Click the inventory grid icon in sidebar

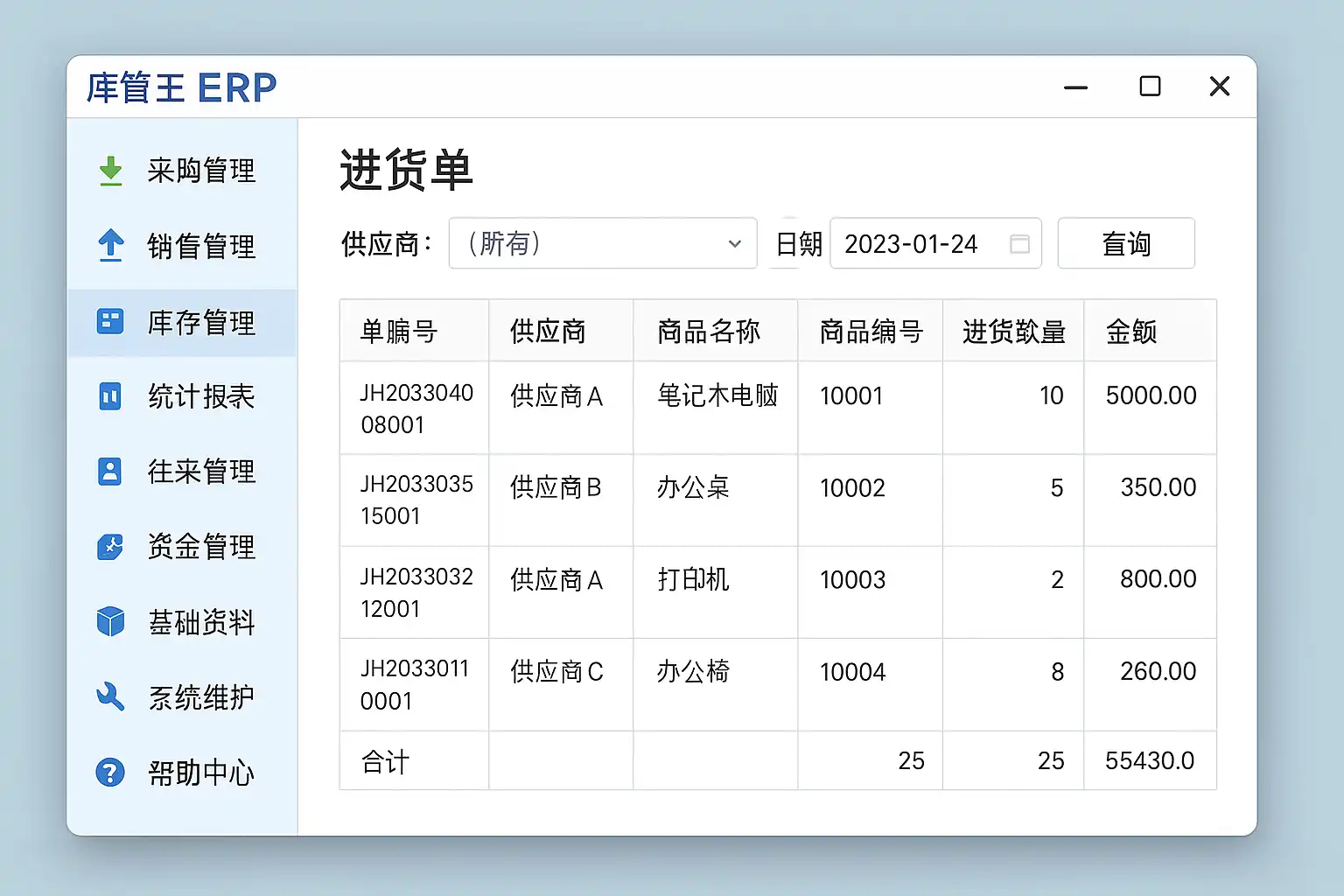pos(110,321)
